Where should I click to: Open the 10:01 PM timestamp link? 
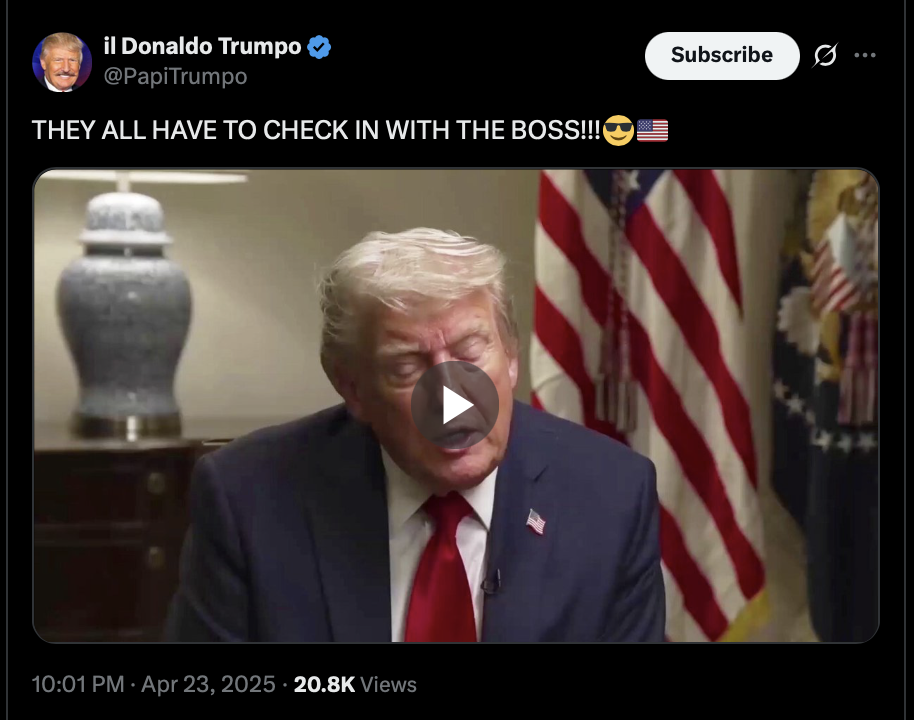click(x=78, y=684)
